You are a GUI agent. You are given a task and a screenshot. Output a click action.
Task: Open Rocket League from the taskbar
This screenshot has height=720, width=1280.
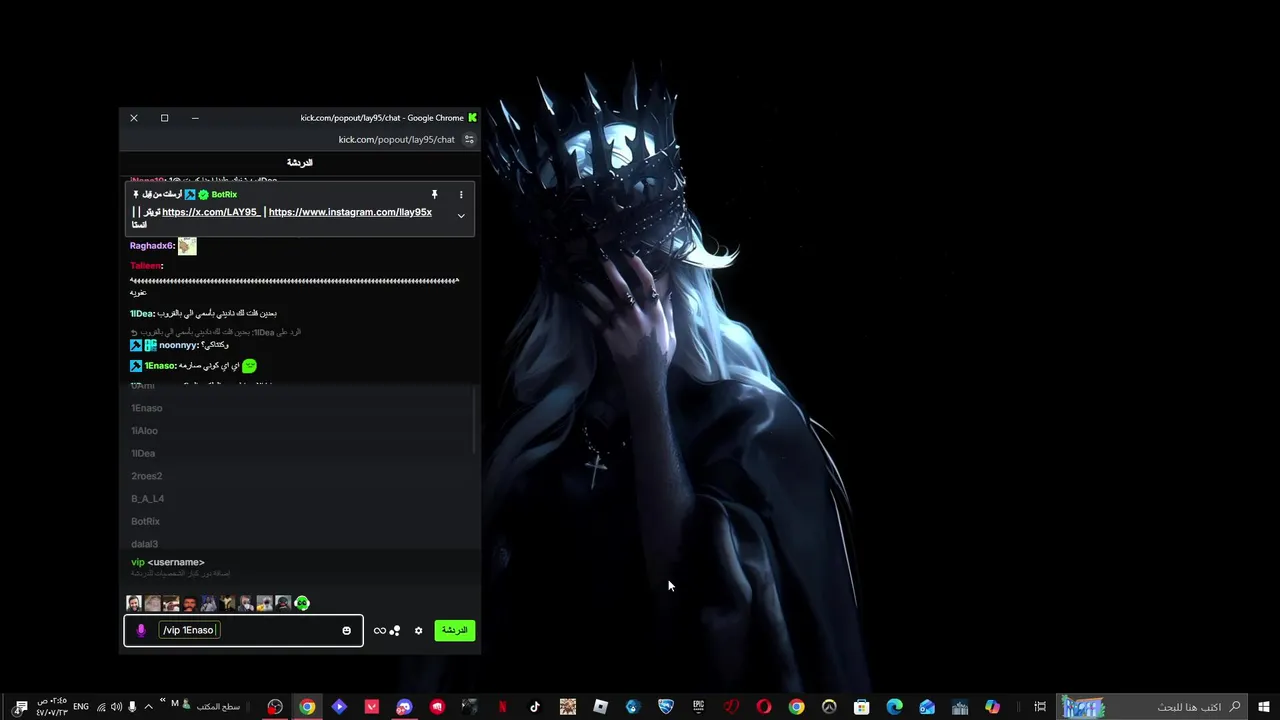tap(666, 707)
